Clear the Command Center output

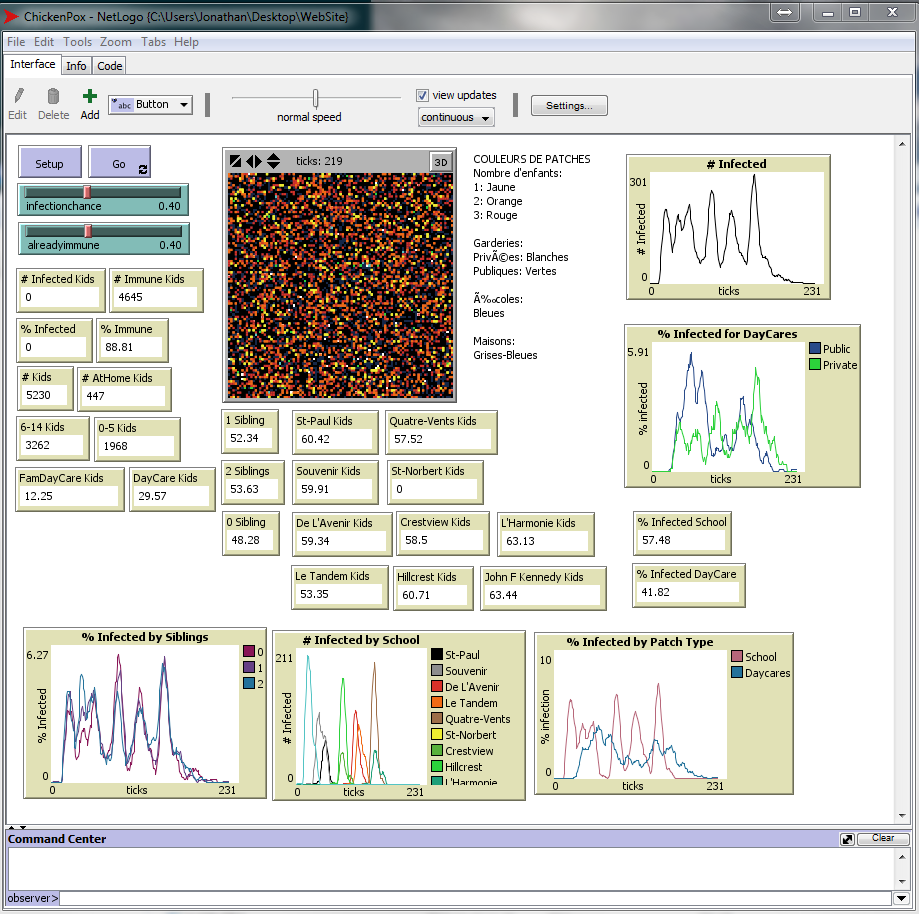pos(883,839)
